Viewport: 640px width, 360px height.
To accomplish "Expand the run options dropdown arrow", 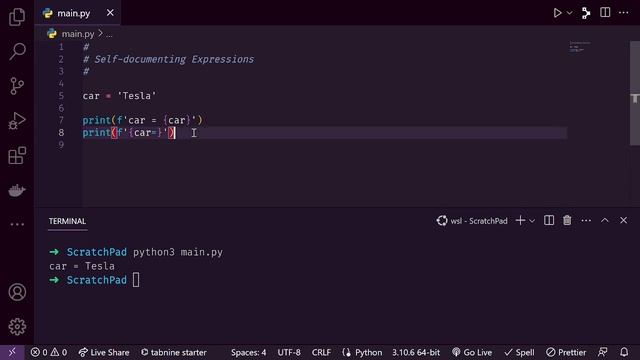I will pos(569,13).
